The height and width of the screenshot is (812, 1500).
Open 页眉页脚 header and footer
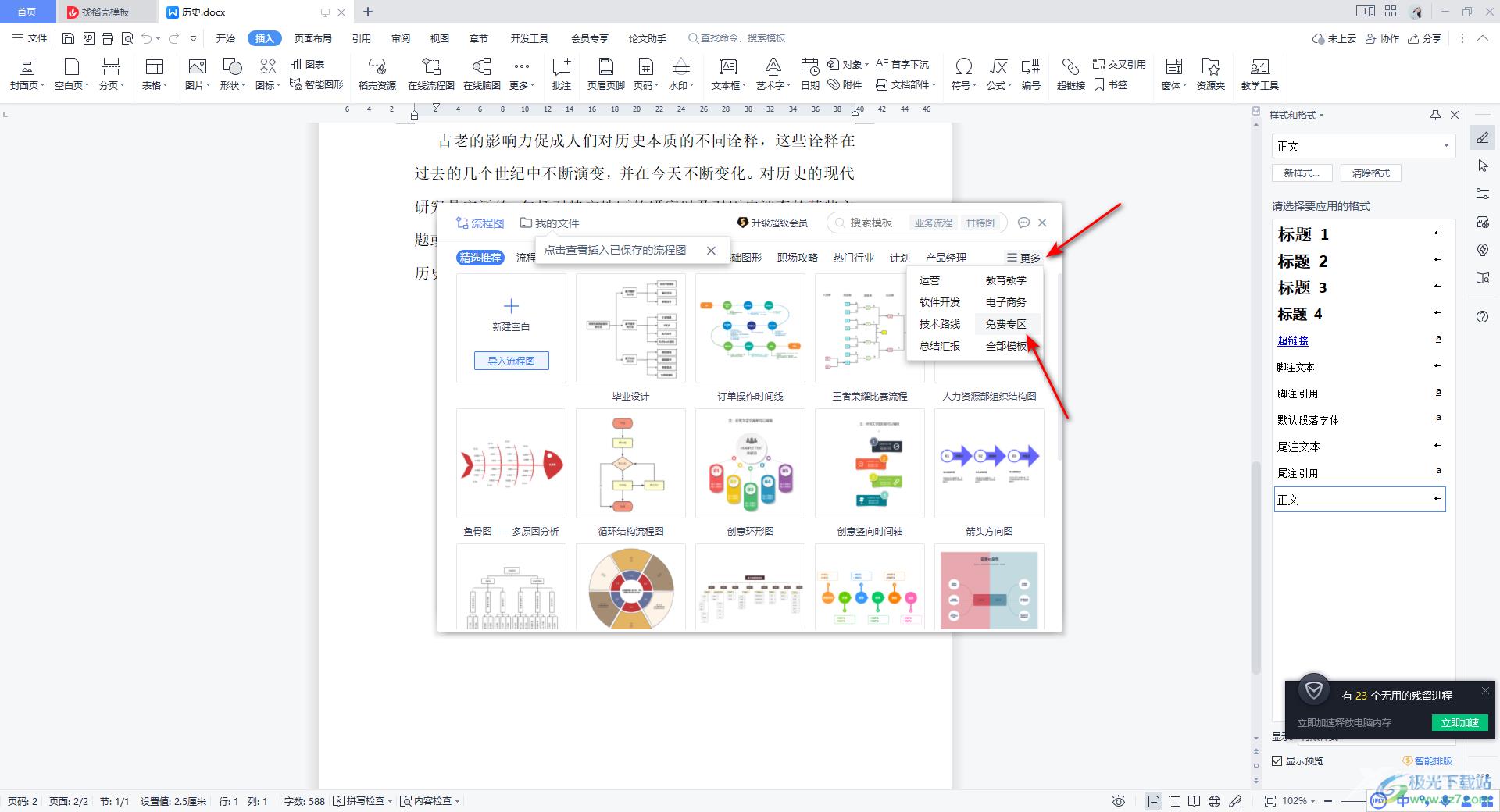pos(606,74)
